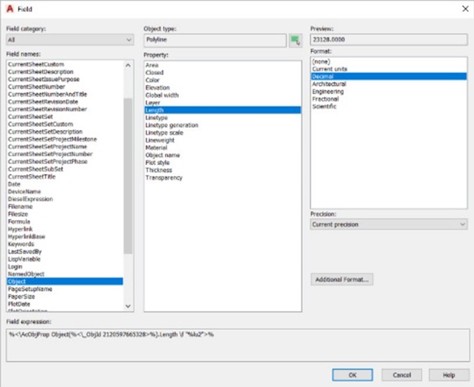Select the Linetype generation property

[x=223, y=125]
